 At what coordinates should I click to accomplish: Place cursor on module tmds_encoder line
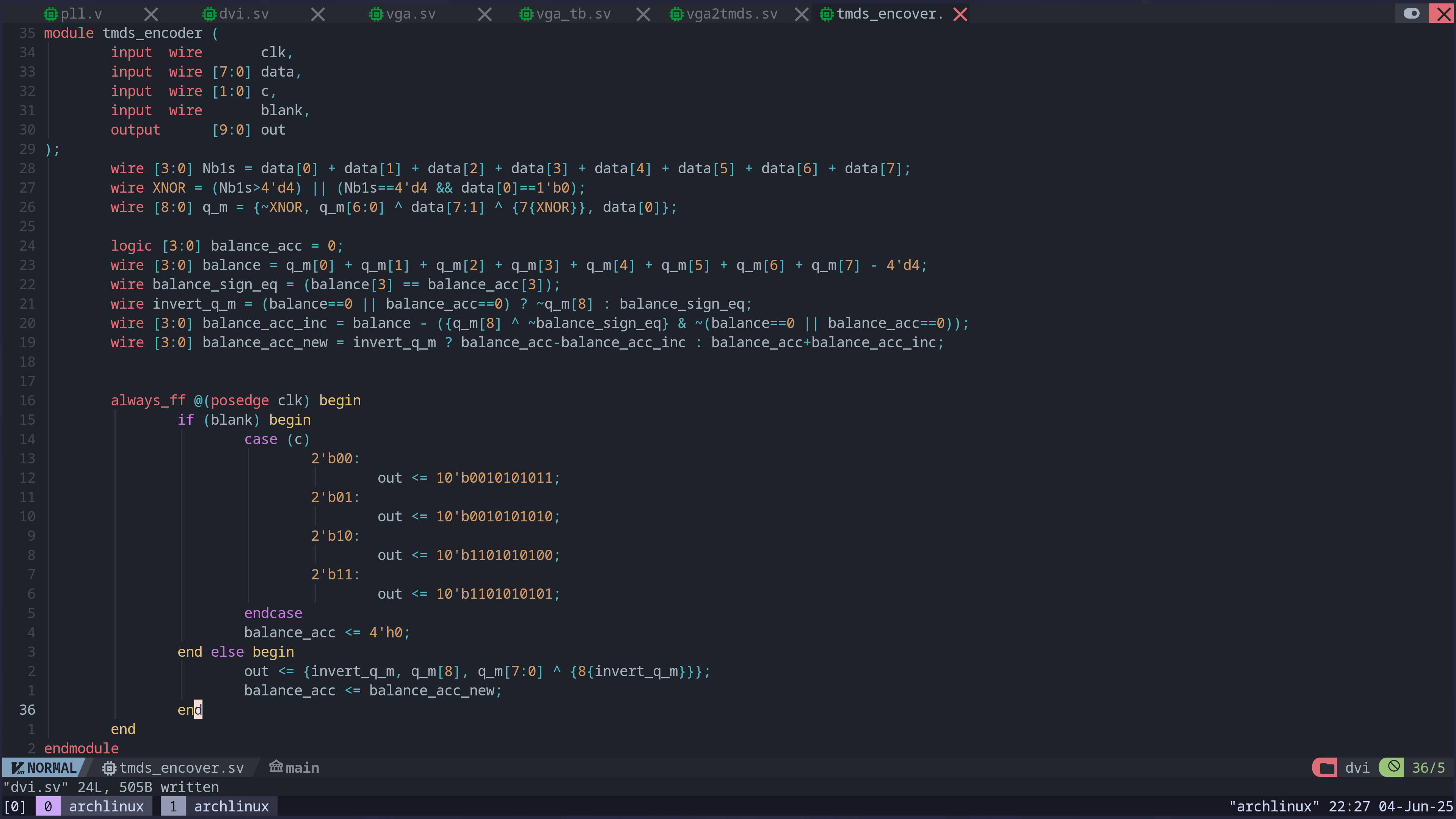click(131, 33)
